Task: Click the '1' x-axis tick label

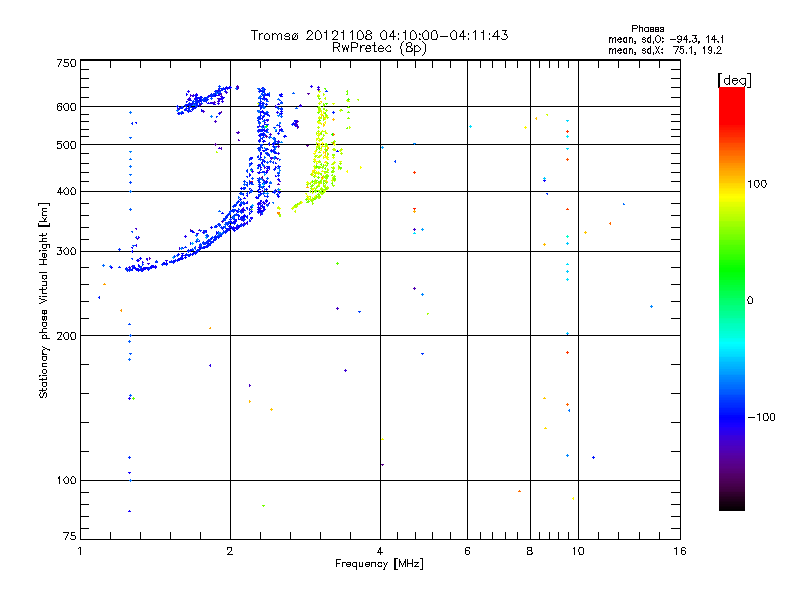Action: coord(80,552)
